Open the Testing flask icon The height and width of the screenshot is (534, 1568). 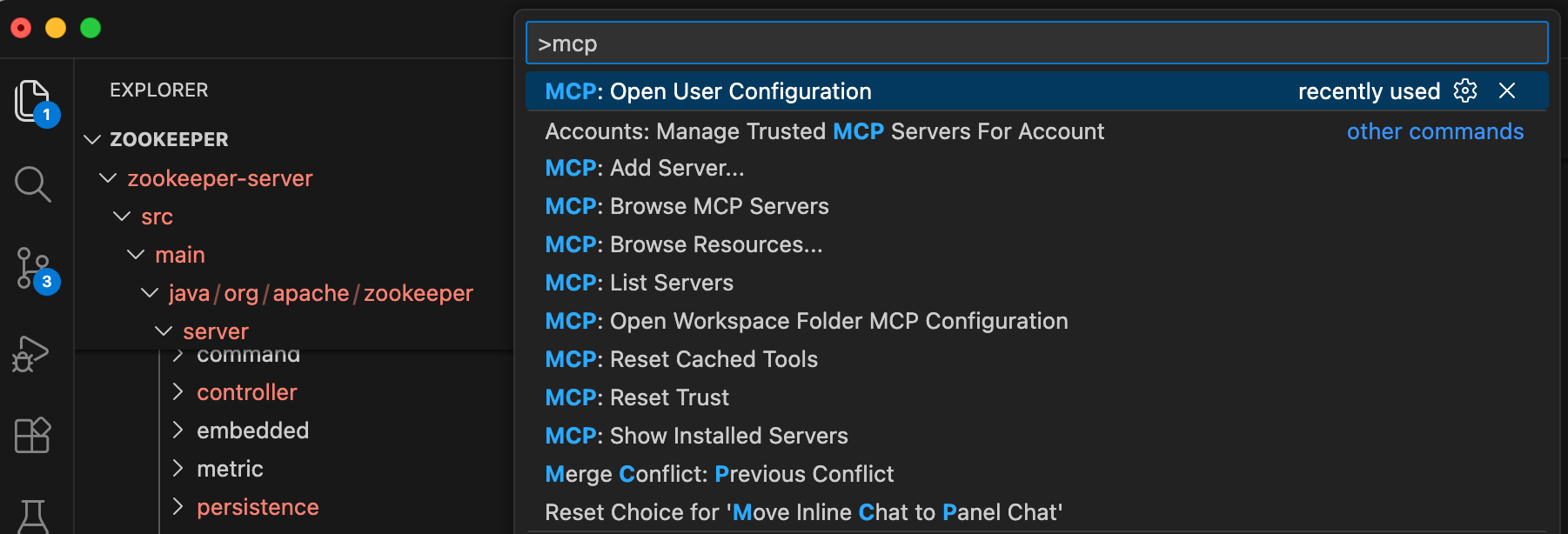coord(33,516)
